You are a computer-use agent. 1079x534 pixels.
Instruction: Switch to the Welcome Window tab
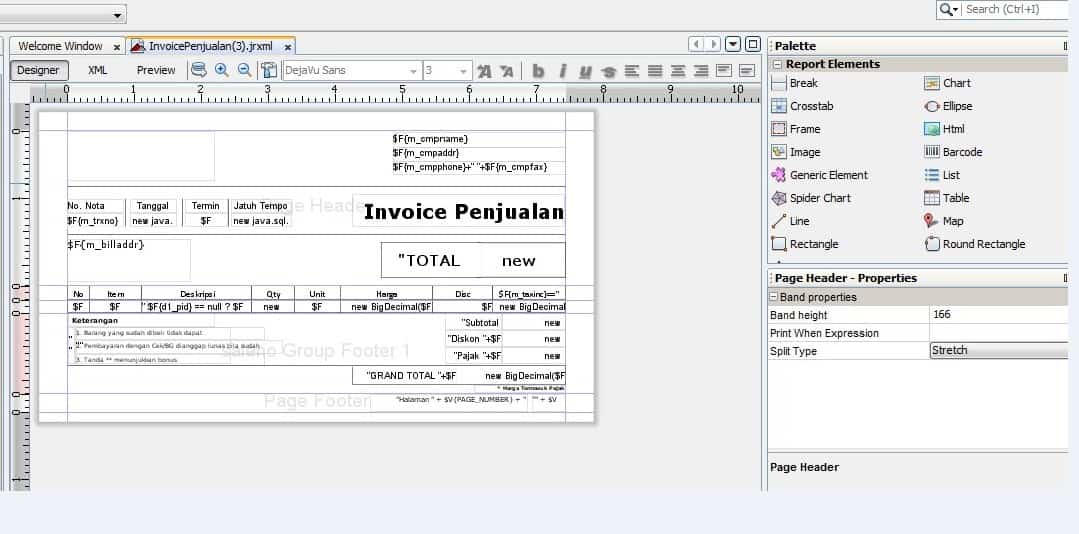click(60, 46)
